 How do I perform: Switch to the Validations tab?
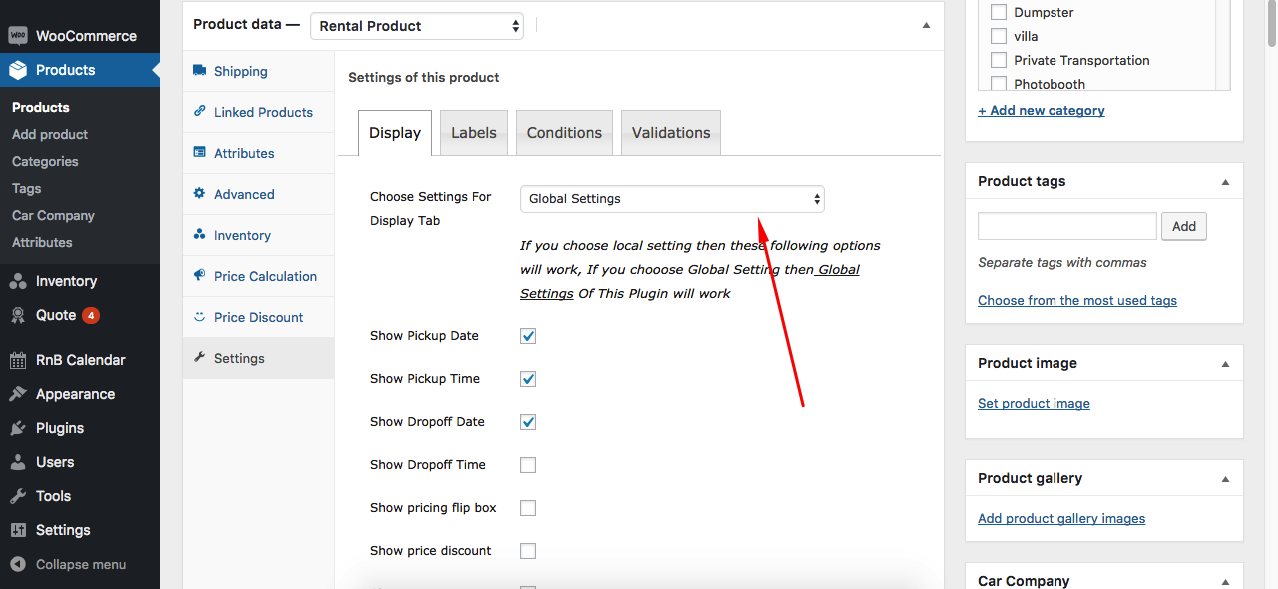point(671,133)
